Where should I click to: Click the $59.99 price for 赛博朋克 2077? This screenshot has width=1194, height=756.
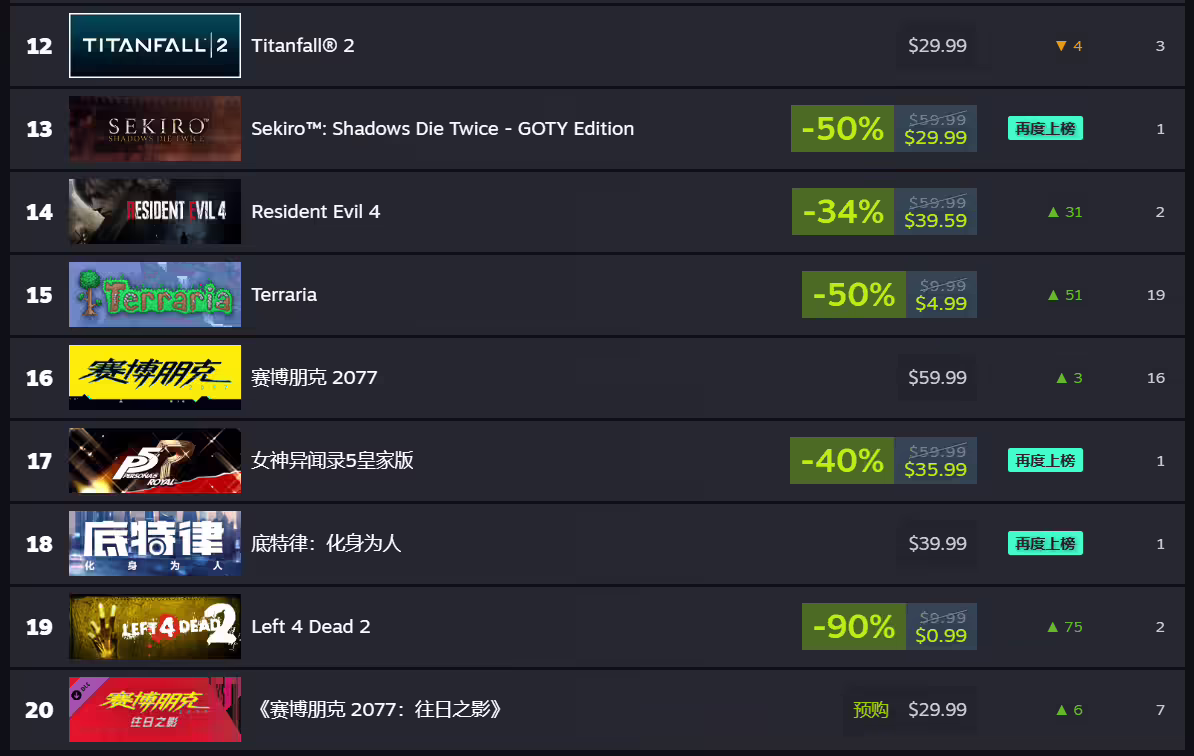tap(937, 377)
